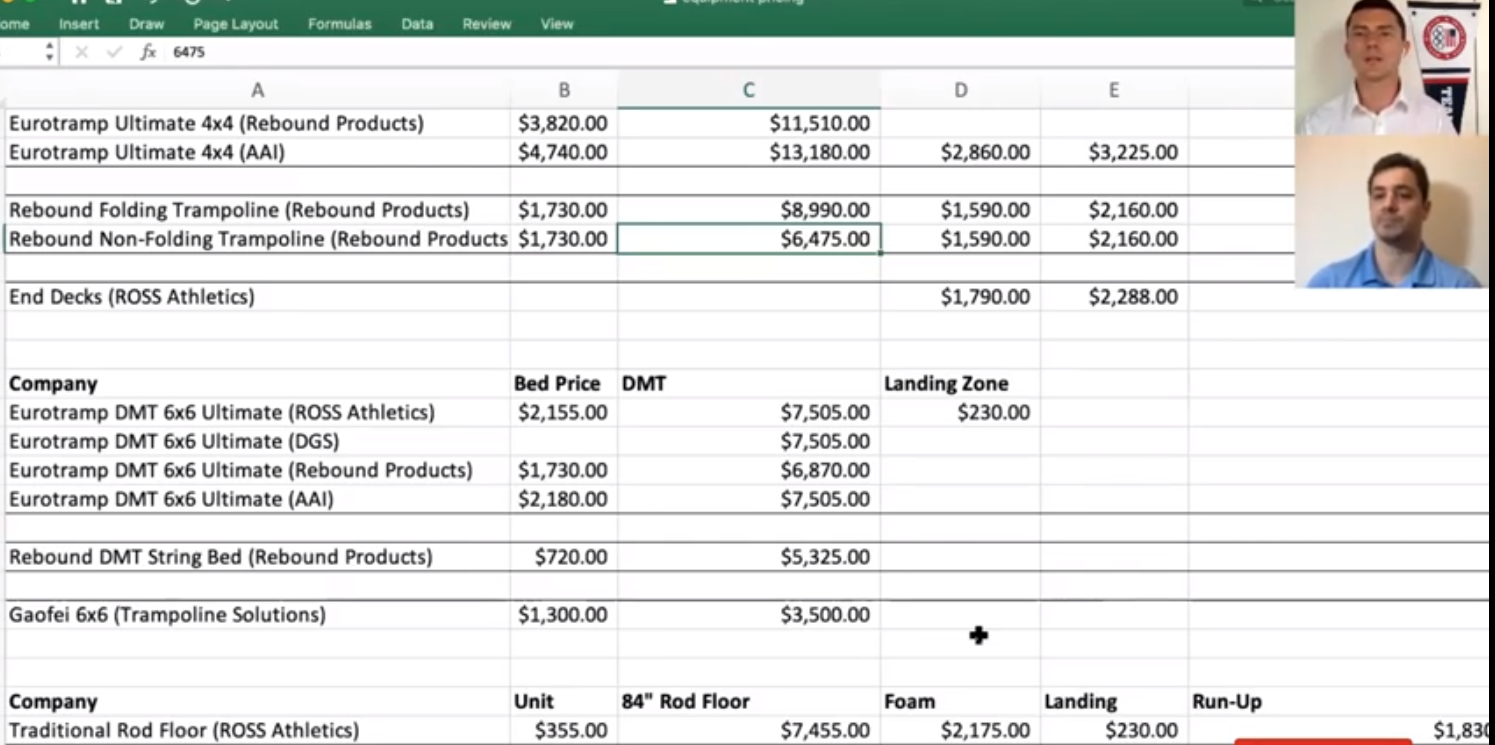Click the $3,225.00 cell
The height and width of the screenshot is (745, 1495).
pos(1114,152)
